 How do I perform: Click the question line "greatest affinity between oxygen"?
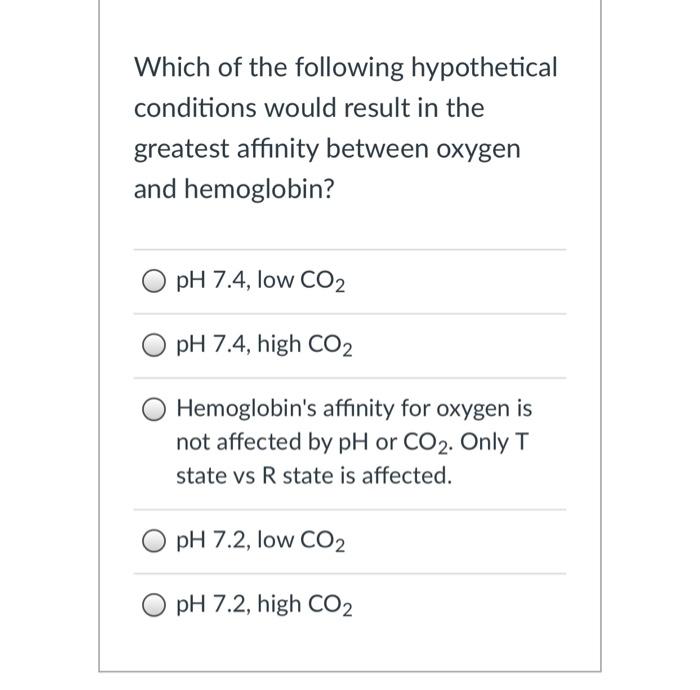[327, 150]
